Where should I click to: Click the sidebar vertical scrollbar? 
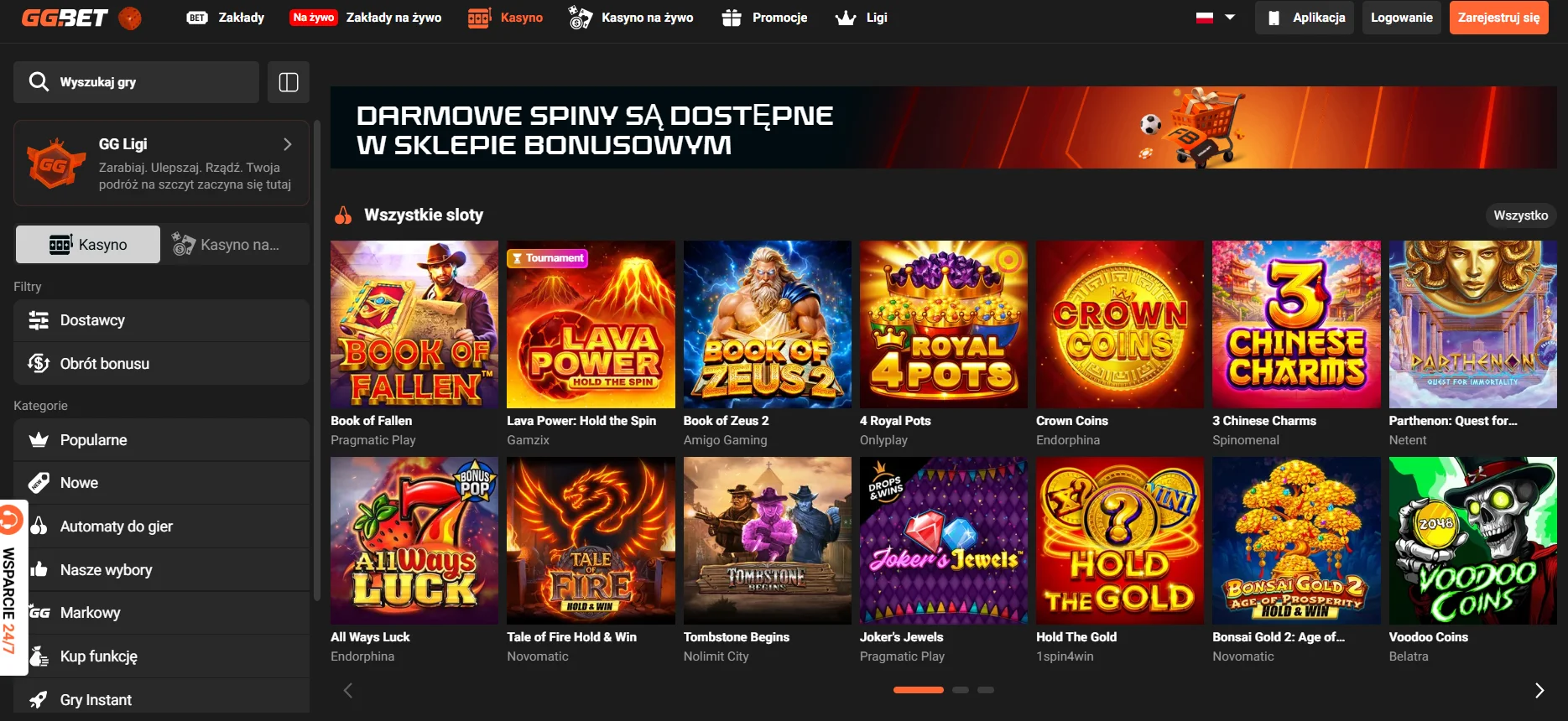(x=317, y=360)
